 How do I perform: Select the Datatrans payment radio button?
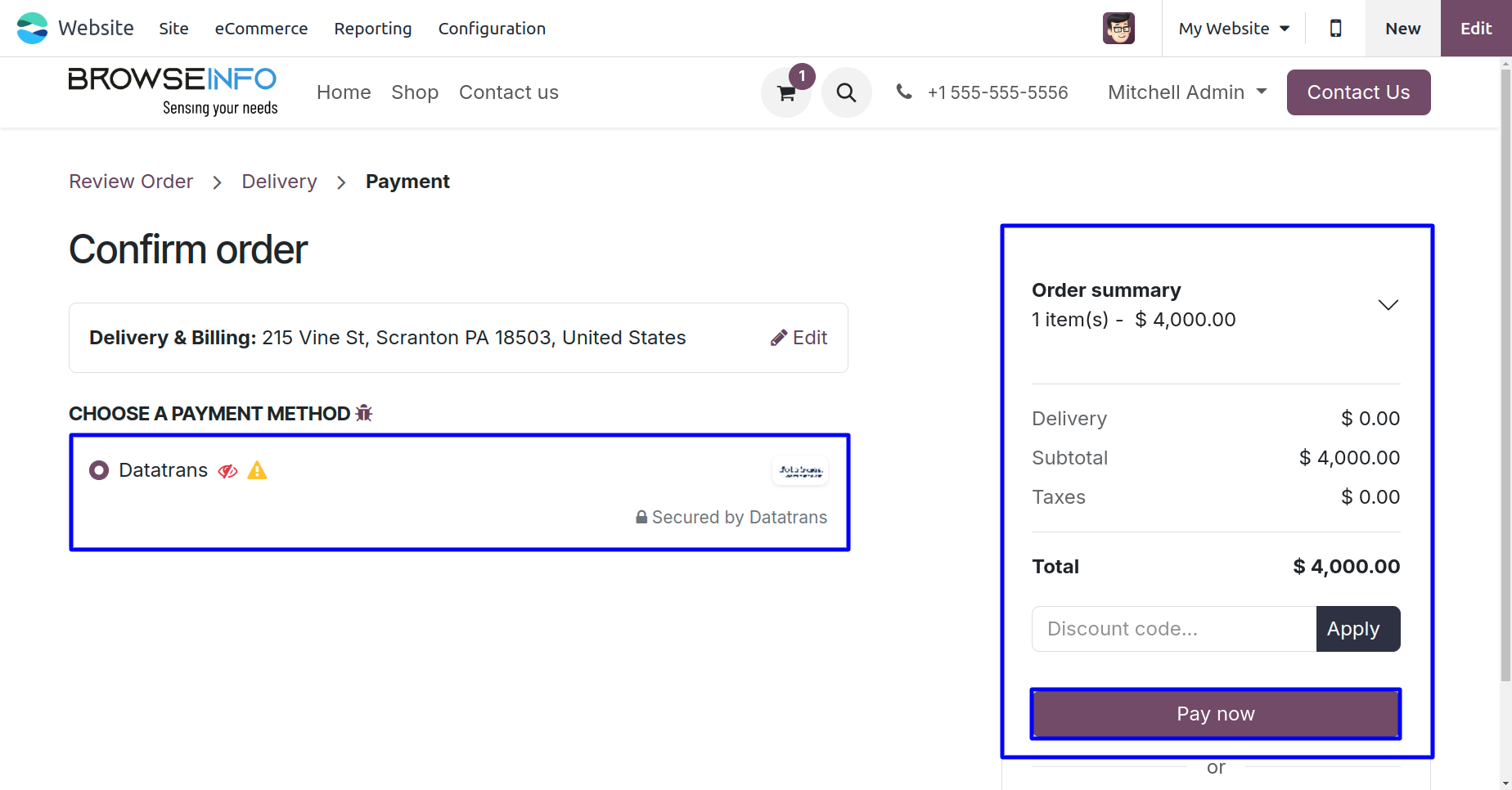tap(99, 470)
